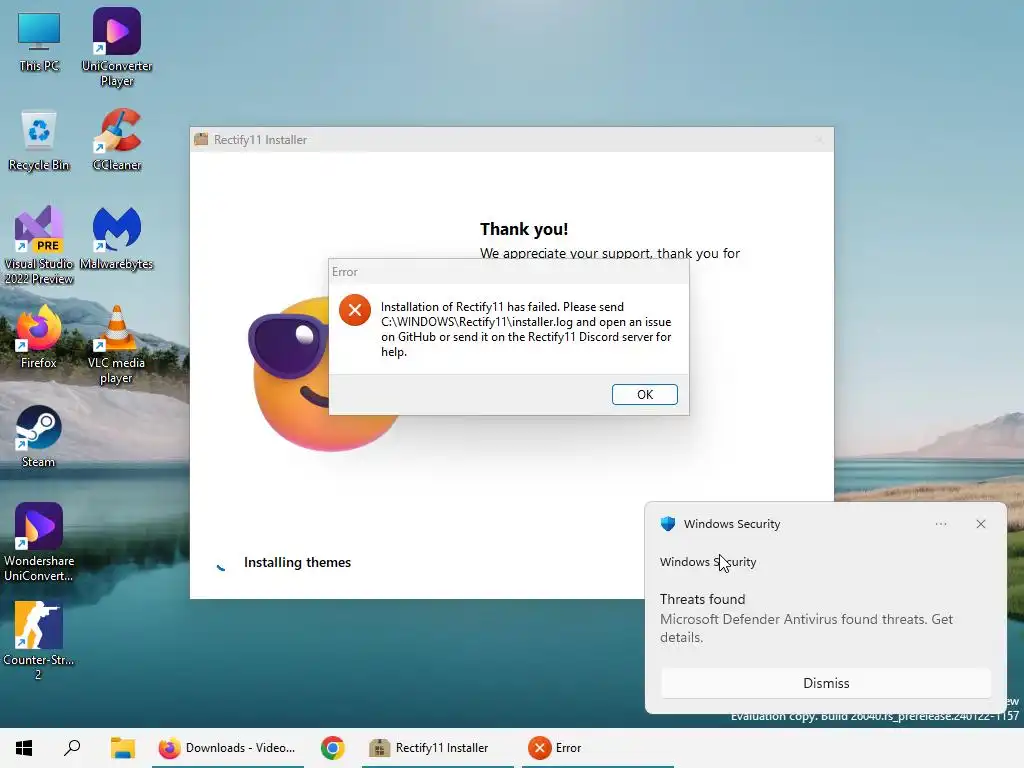Click the 'Installing themes' status text
The width and height of the screenshot is (1024, 768).
click(297, 562)
